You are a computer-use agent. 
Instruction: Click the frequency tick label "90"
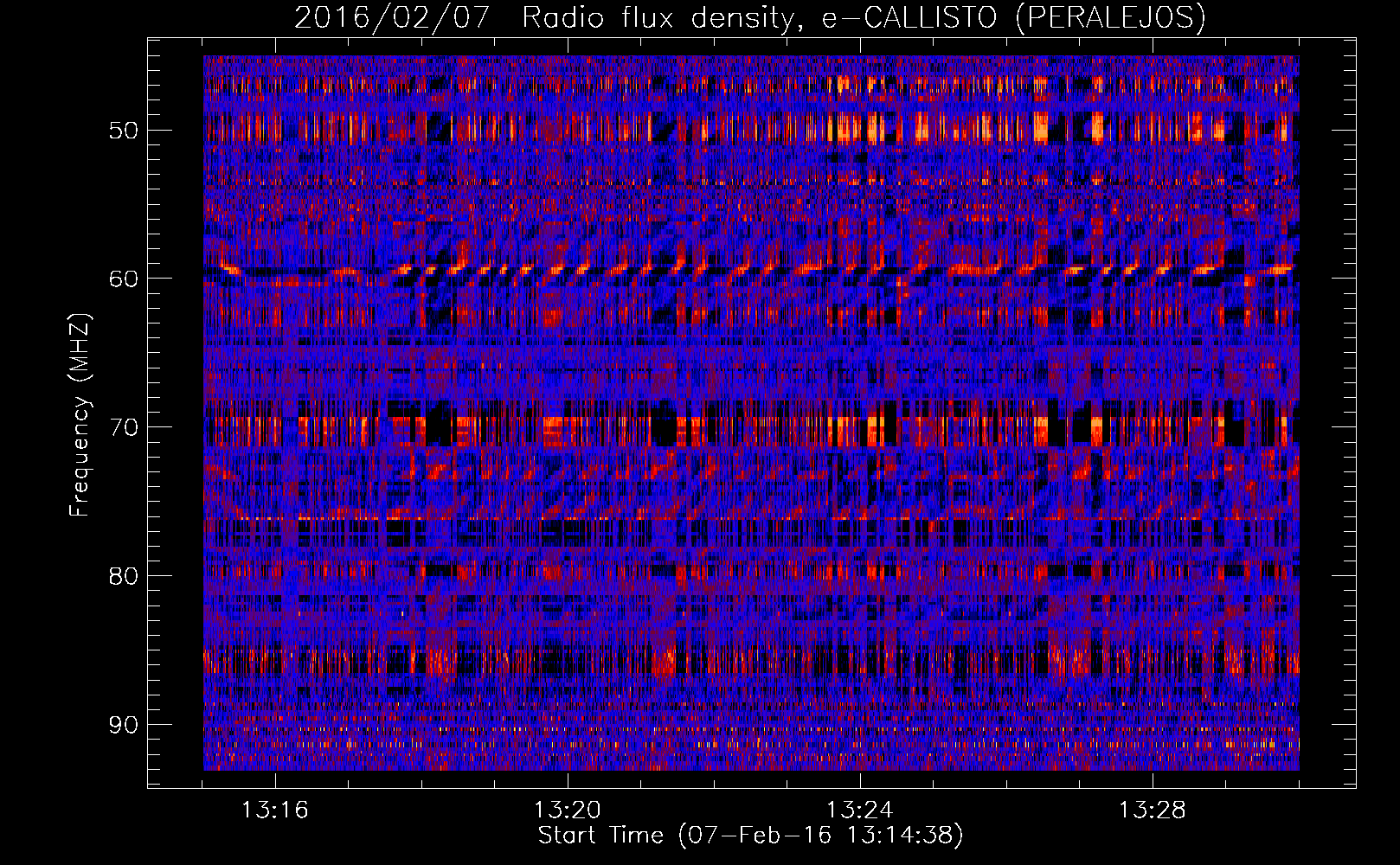click(x=124, y=725)
